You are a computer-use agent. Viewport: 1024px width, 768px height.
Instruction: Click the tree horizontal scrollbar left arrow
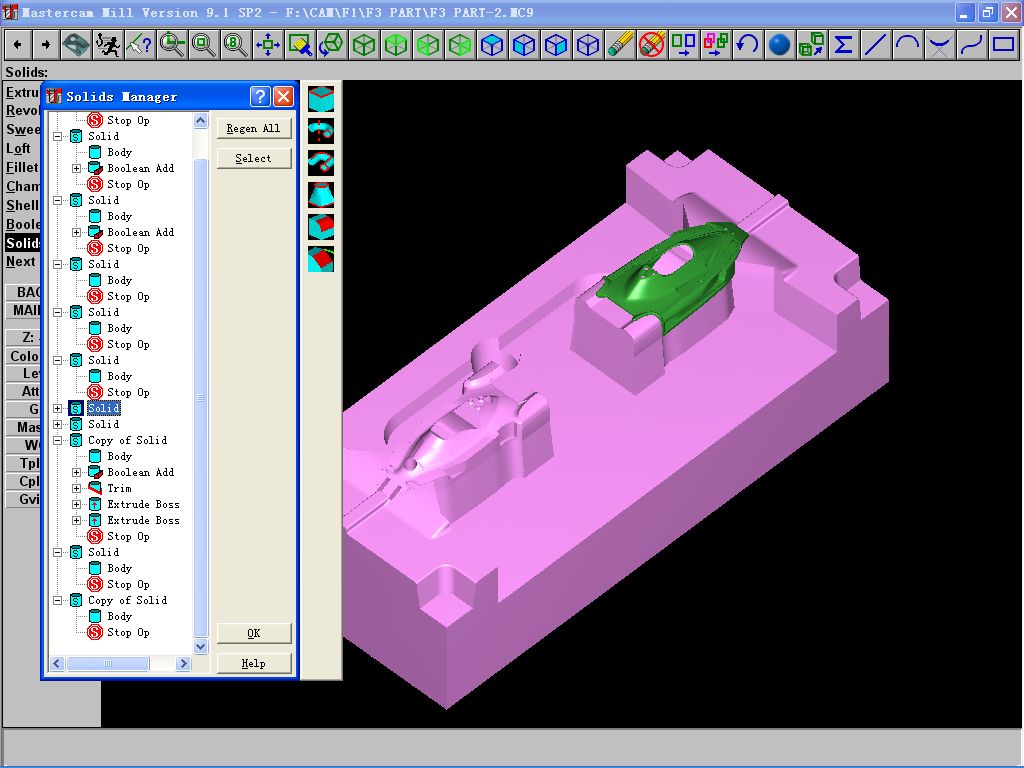(x=57, y=664)
